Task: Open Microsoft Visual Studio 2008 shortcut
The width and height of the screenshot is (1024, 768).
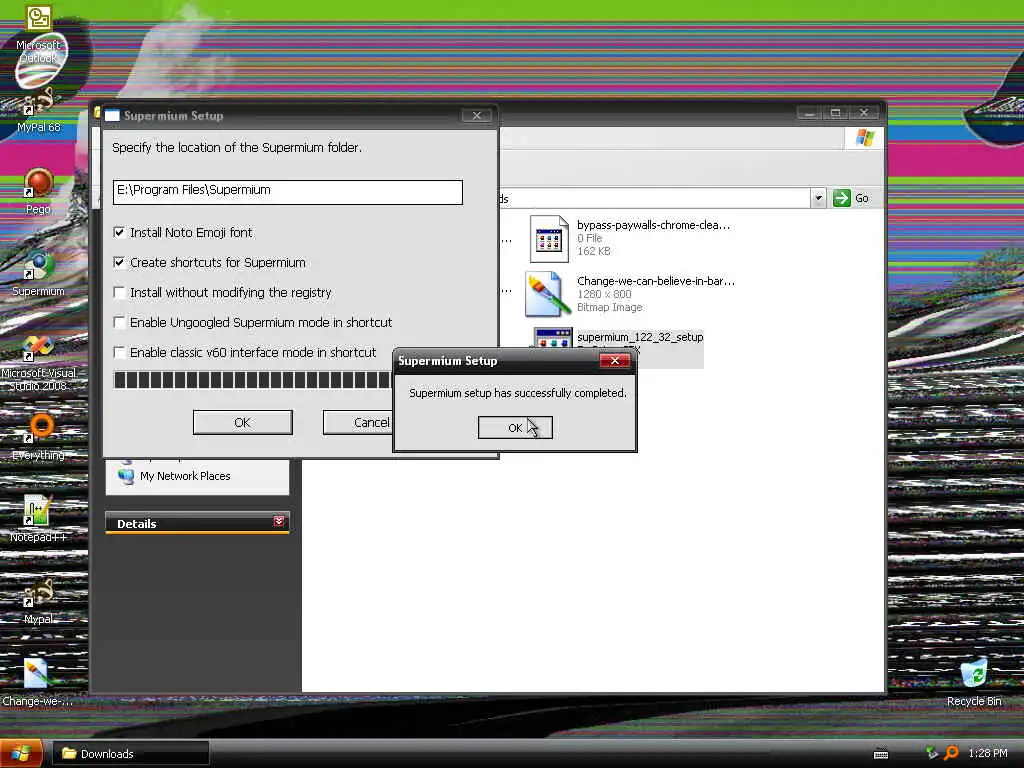Action: pos(38,363)
